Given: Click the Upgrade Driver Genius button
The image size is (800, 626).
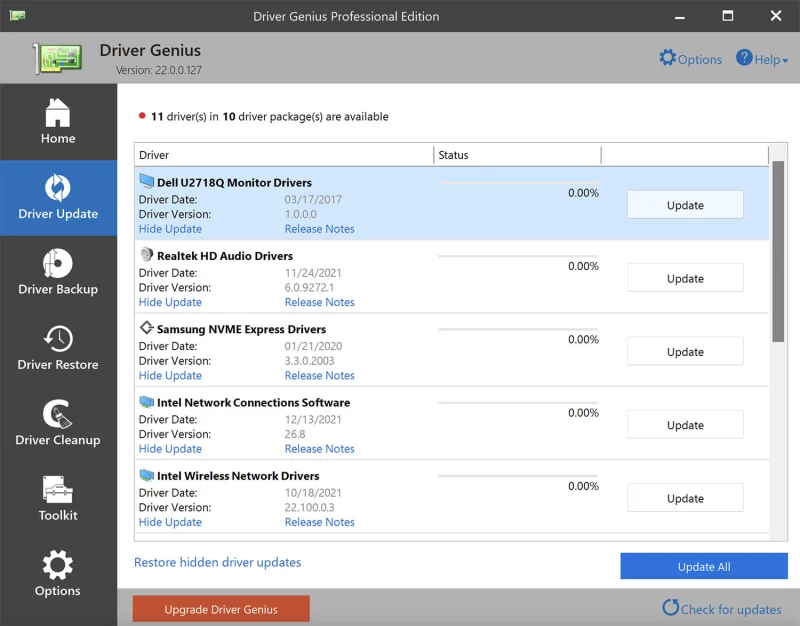Looking at the screenshot, I should tap(221, 609).
